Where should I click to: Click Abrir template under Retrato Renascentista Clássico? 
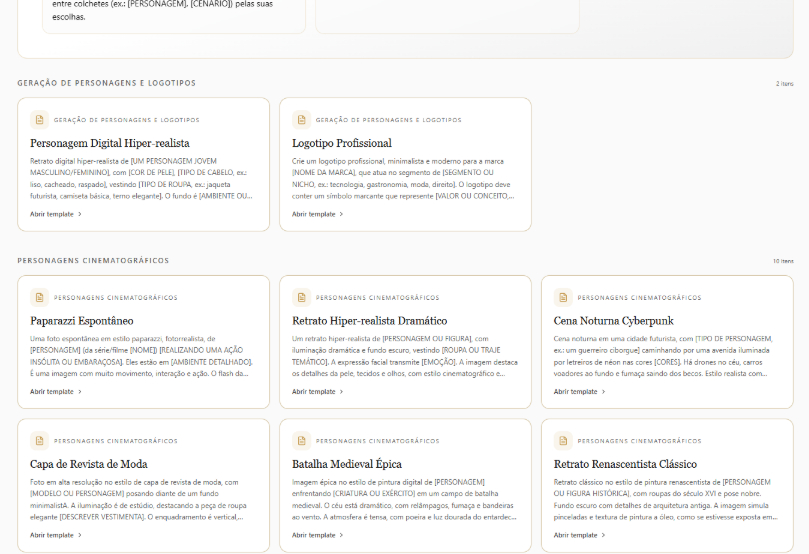click(x=579, y=535)
